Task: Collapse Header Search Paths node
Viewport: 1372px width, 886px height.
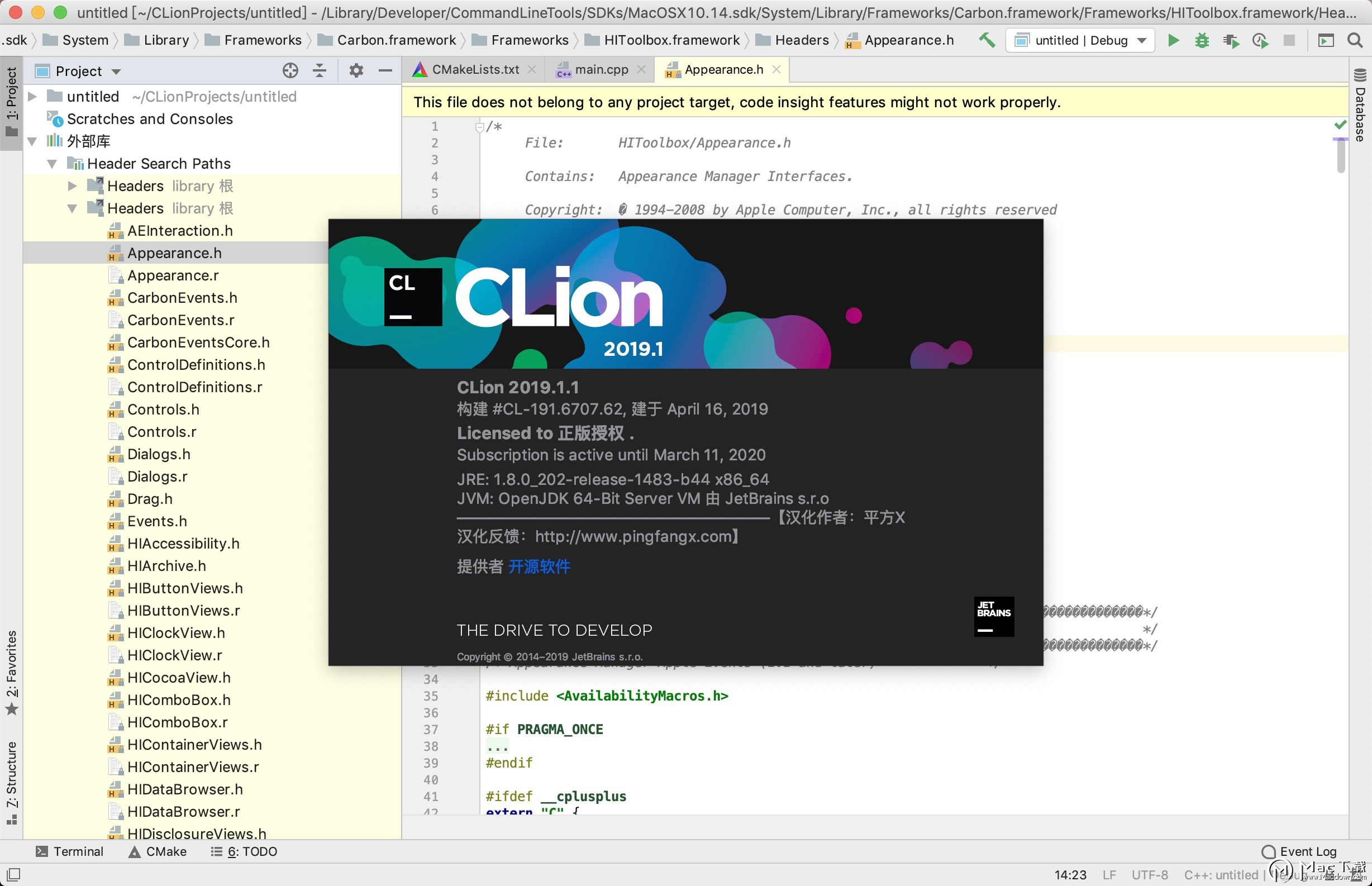Action: click(x=53, y=163)
